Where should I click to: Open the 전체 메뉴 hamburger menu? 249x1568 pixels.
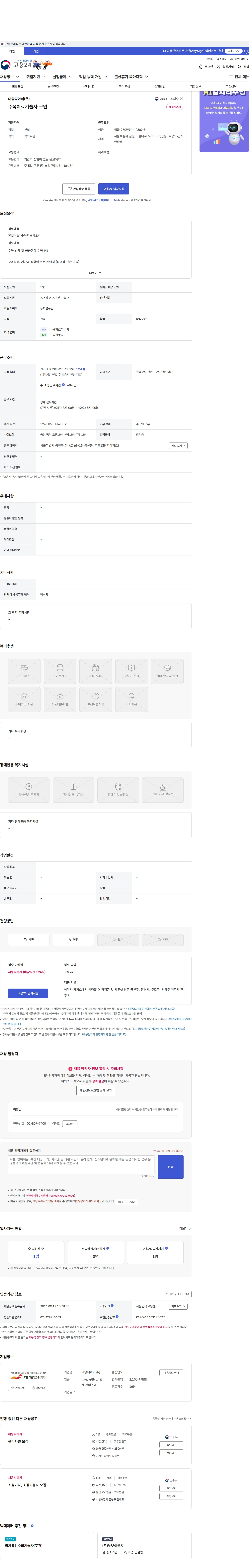point(239,77)
